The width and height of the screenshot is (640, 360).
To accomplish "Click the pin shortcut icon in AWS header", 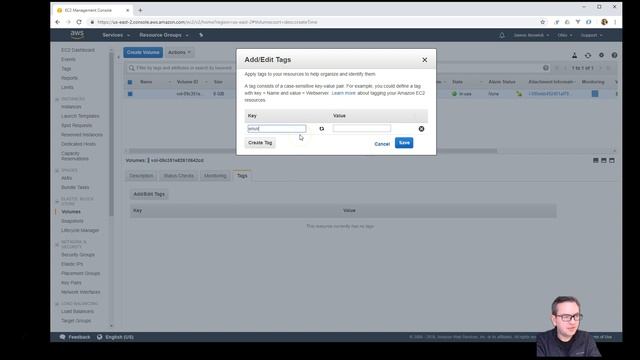I will coord(201,35).
